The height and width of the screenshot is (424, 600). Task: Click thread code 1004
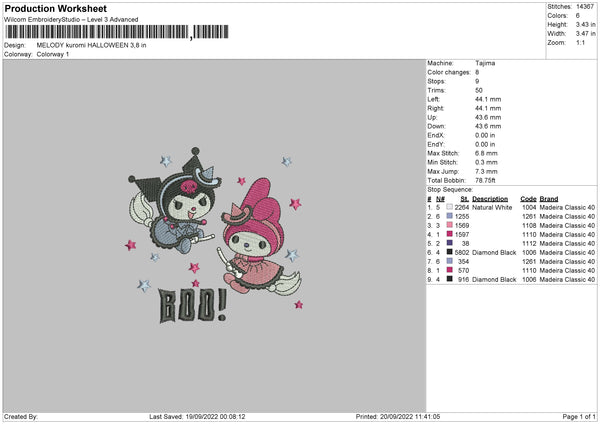[529, 207]
